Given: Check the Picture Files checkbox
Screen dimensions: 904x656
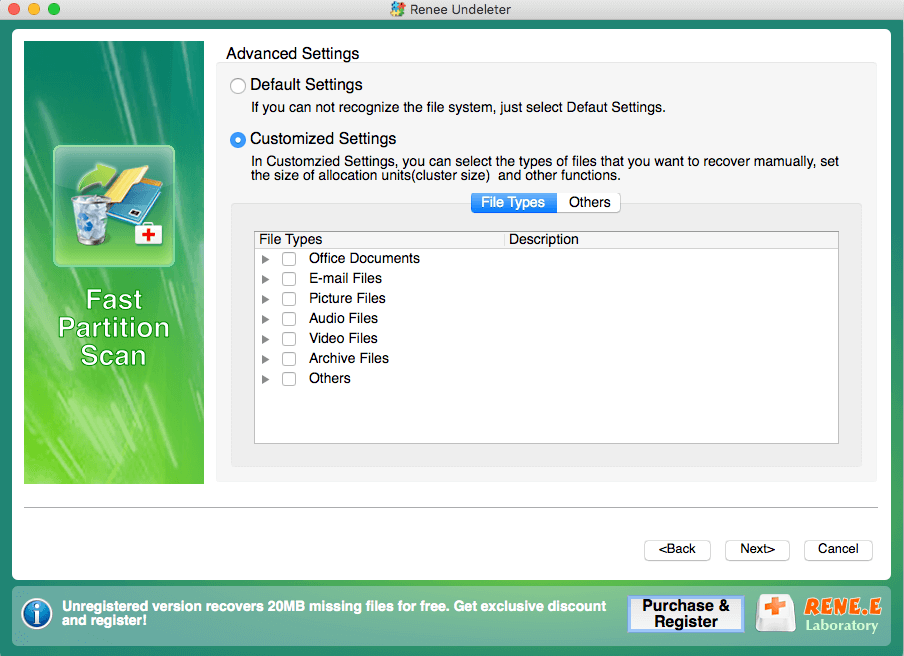Looking at the screenshot, I should pos(289,299).
